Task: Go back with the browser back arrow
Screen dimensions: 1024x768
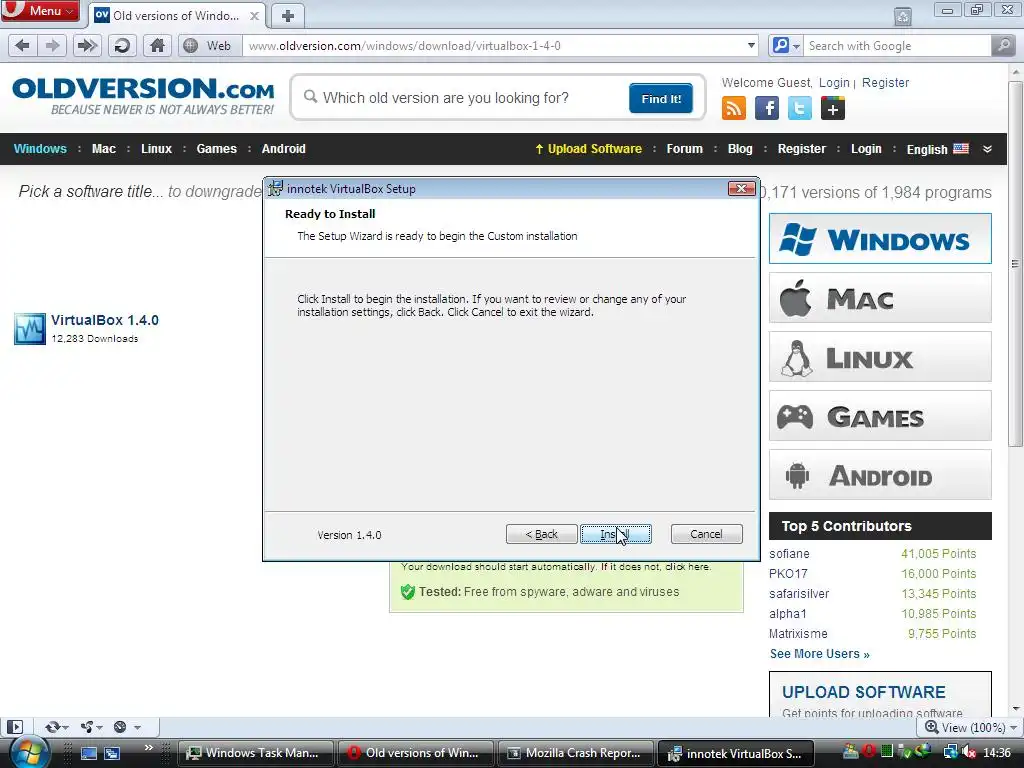Action: click(x=22, y=46)
